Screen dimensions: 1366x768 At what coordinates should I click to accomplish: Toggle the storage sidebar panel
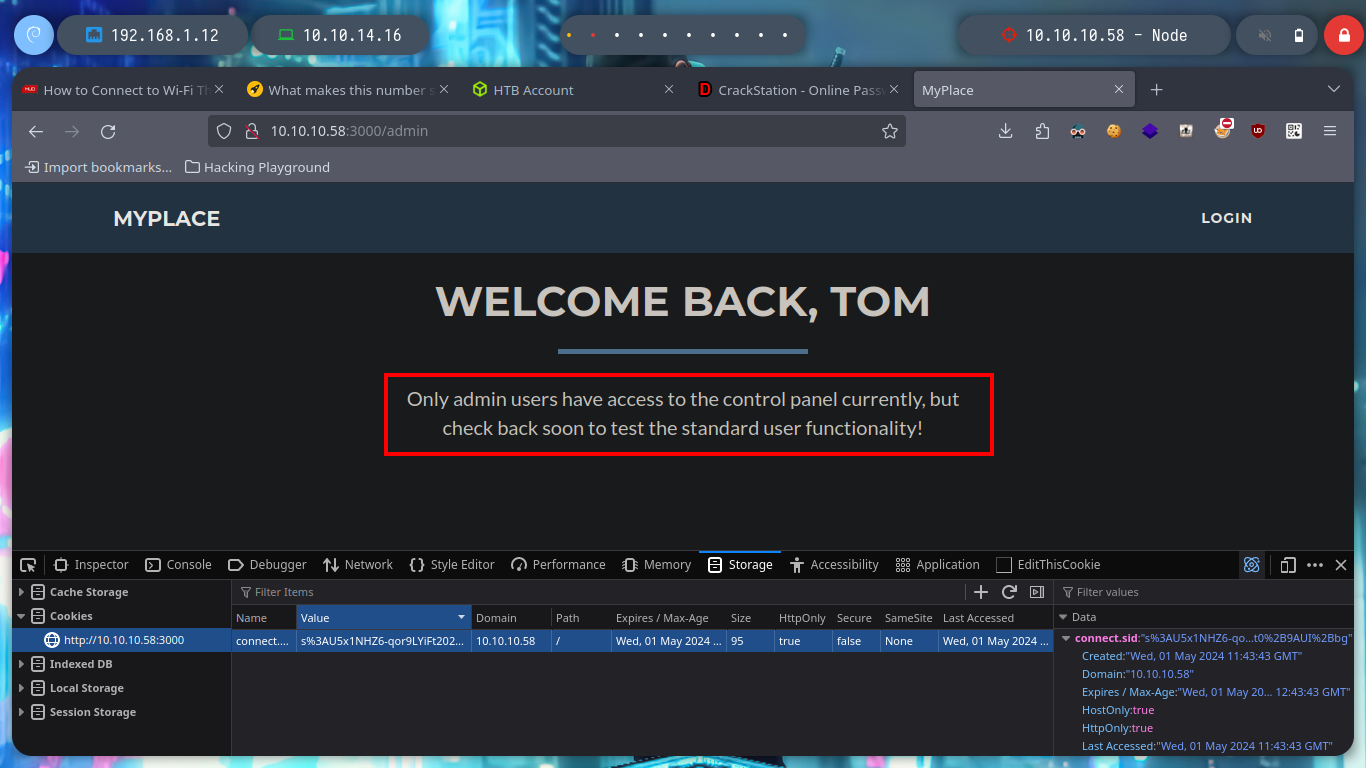tap(1037, 592)
